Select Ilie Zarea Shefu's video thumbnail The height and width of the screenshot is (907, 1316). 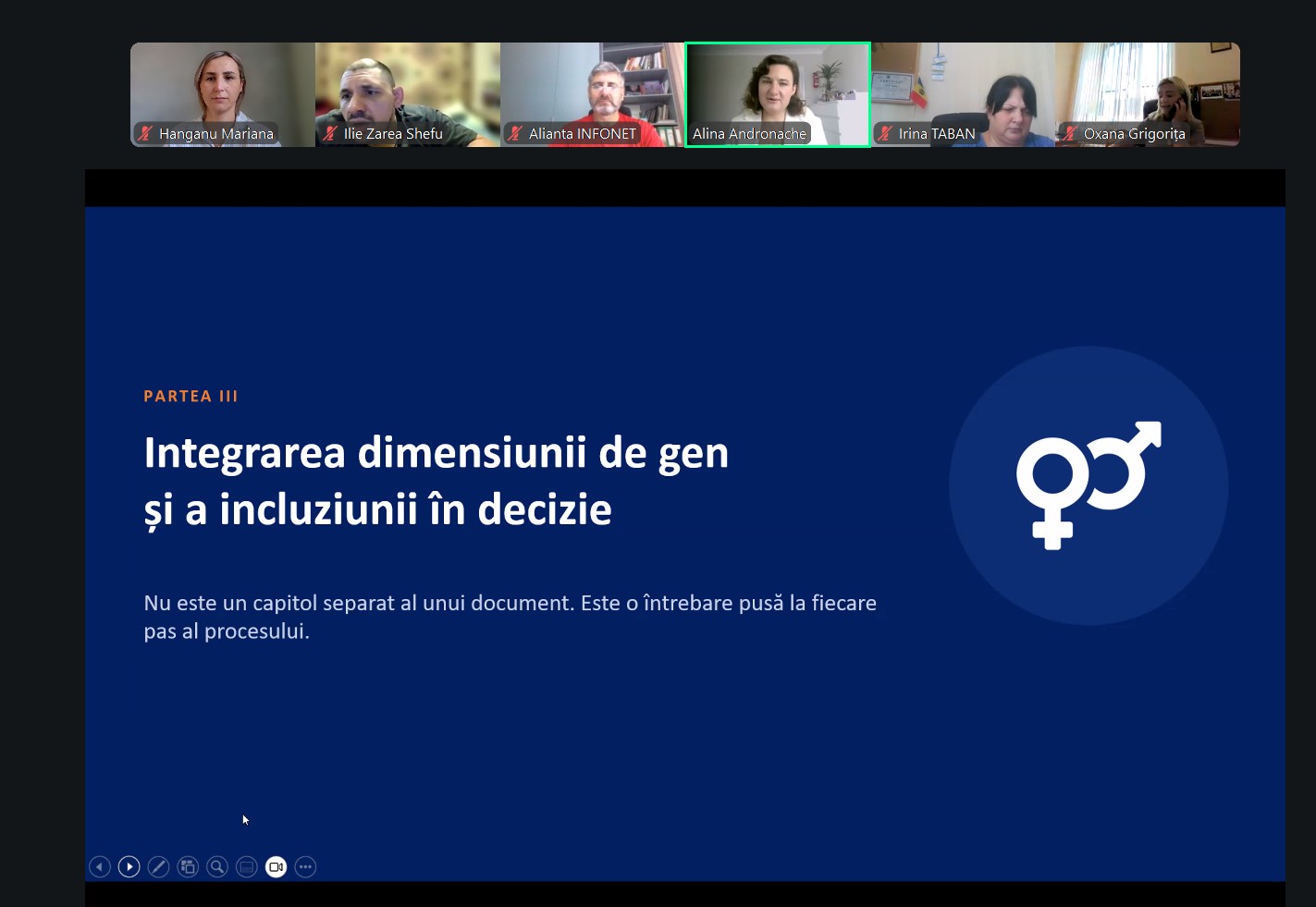408,94
